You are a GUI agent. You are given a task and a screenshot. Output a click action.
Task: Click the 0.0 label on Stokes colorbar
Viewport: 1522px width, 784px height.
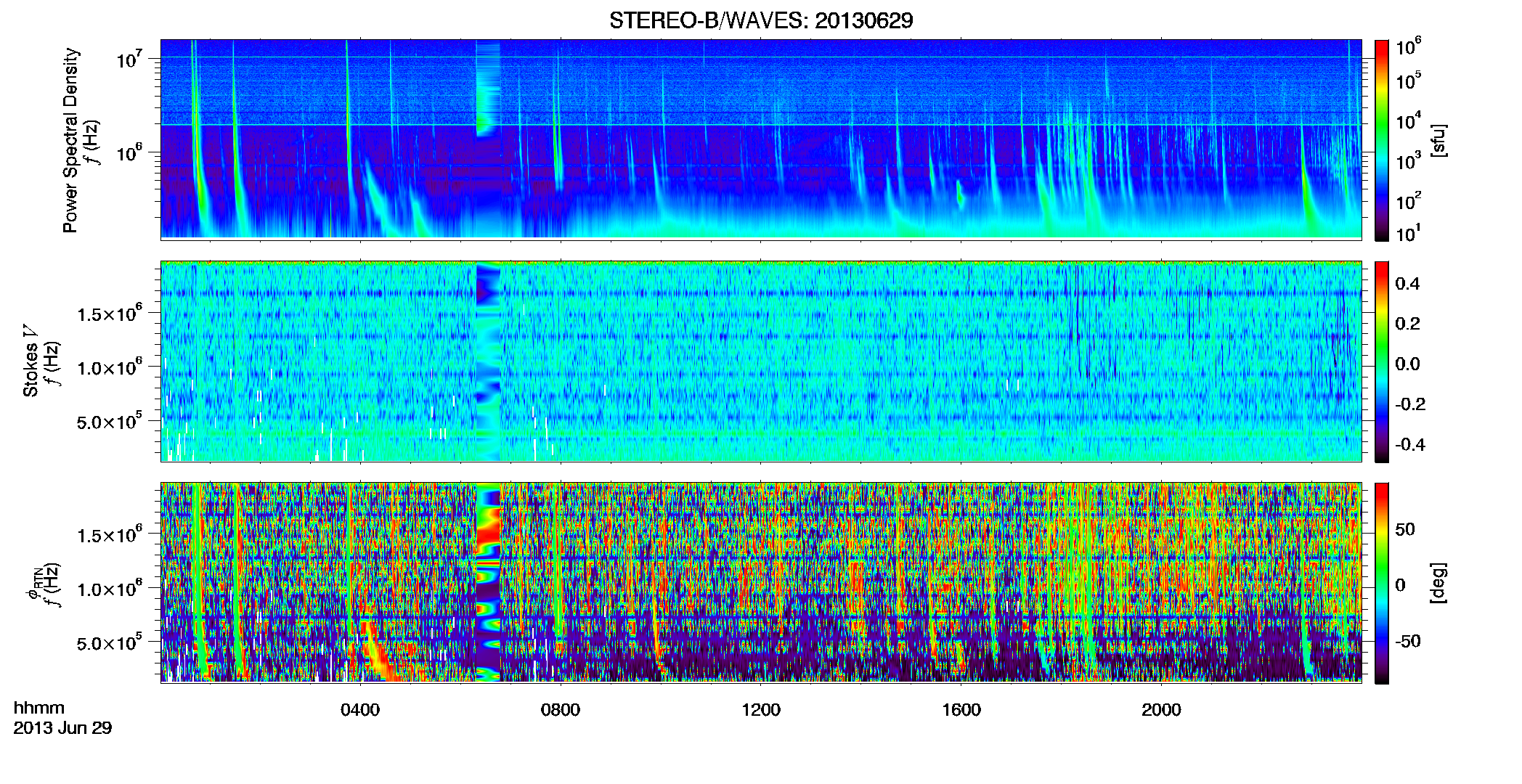tap(1407, 364)
